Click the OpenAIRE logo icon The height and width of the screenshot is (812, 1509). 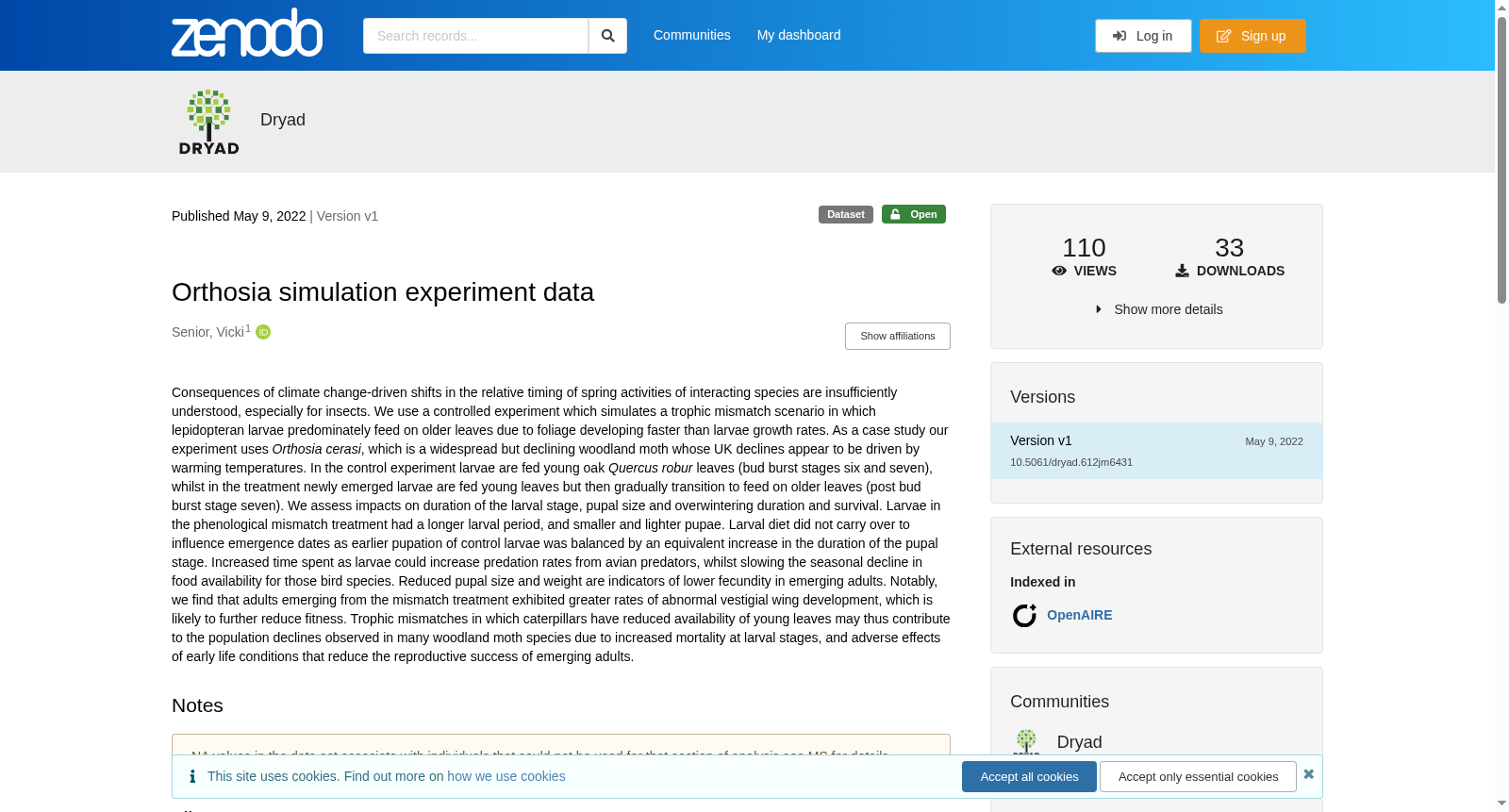click(x=1024, y=615)
